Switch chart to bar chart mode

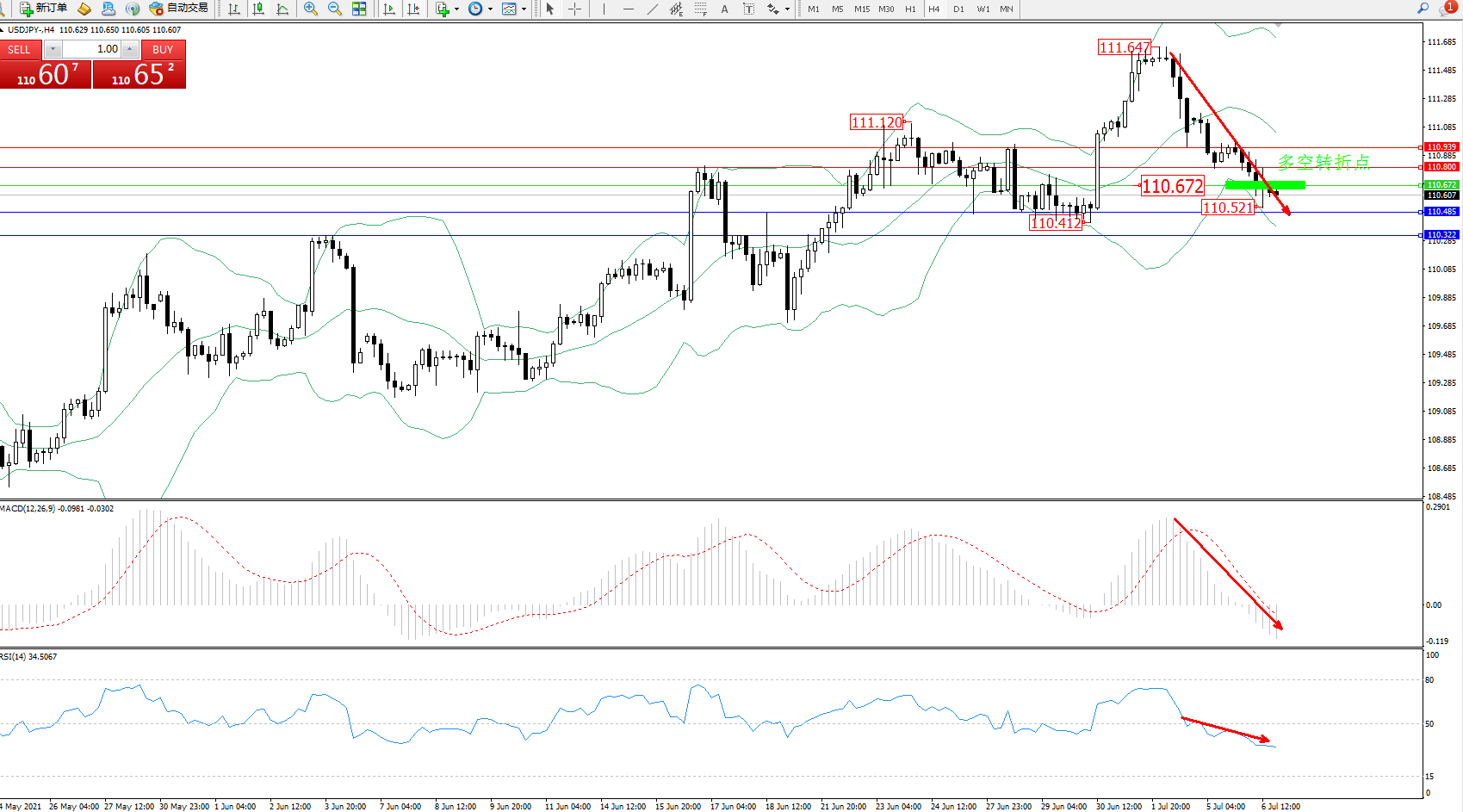(x=234, y=9)
